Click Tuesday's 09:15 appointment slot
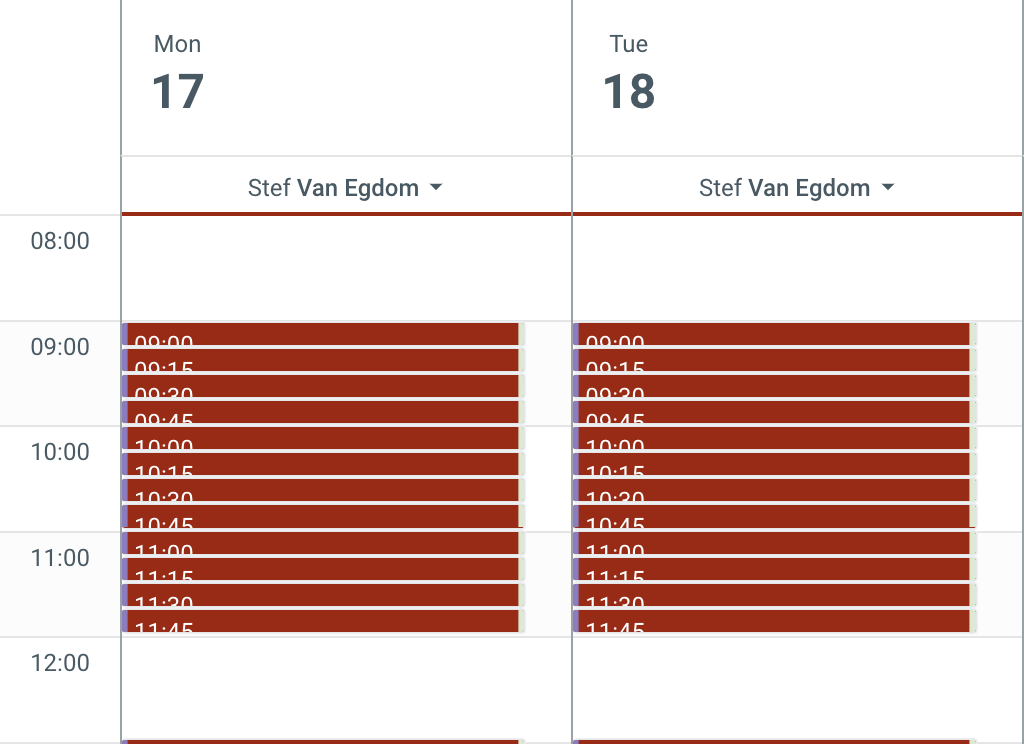1024x744 pixels. pos(773,360)
